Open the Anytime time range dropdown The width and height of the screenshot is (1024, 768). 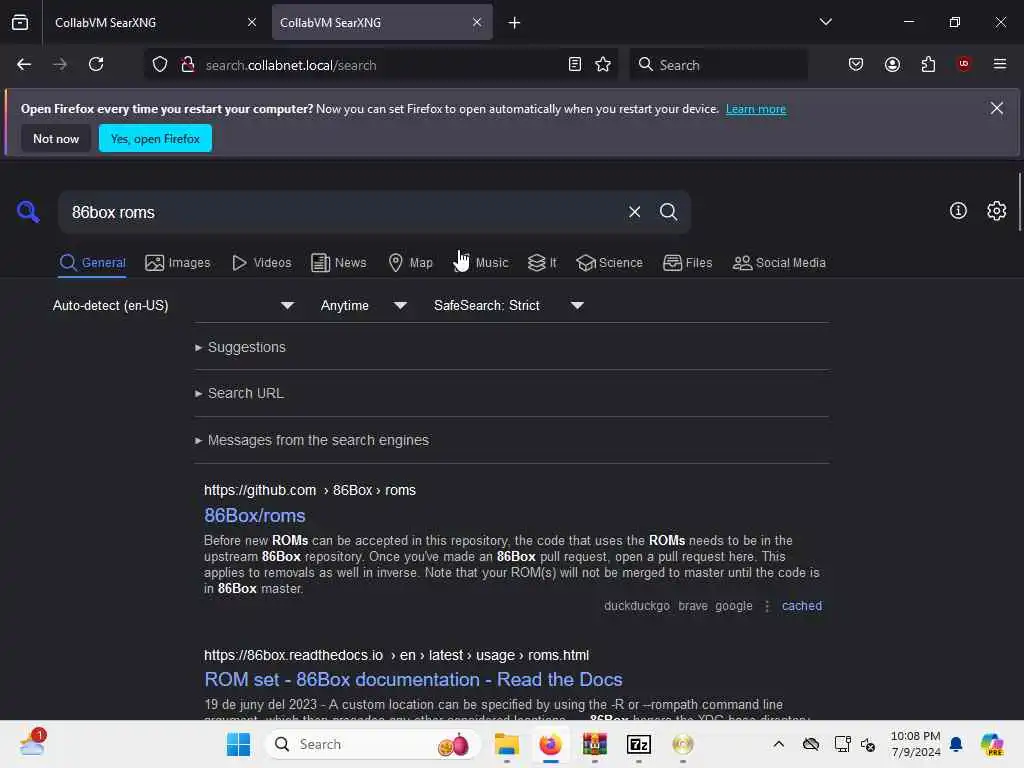(363, 305)
